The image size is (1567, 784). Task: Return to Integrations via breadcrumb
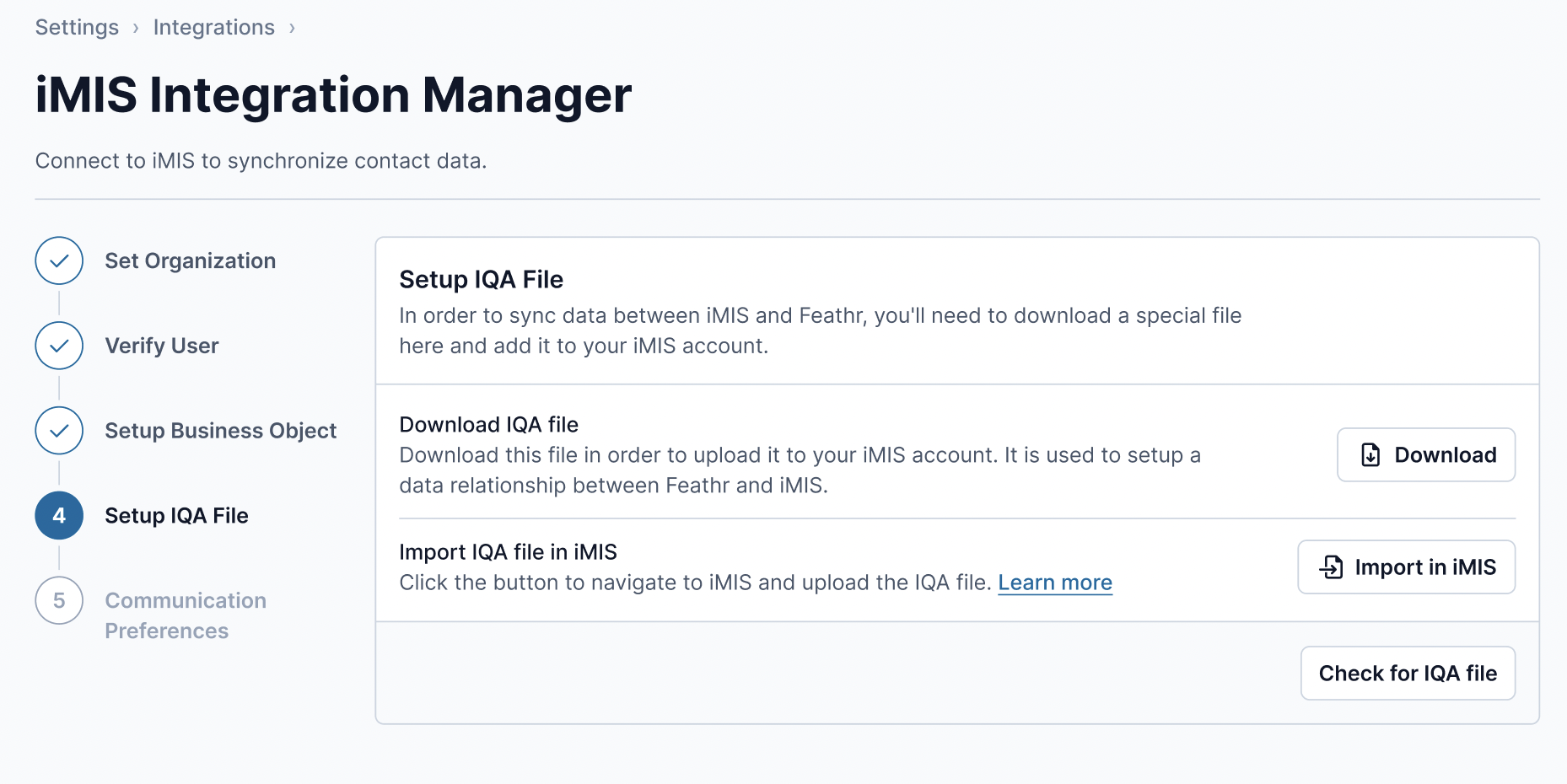coord(213,28)
